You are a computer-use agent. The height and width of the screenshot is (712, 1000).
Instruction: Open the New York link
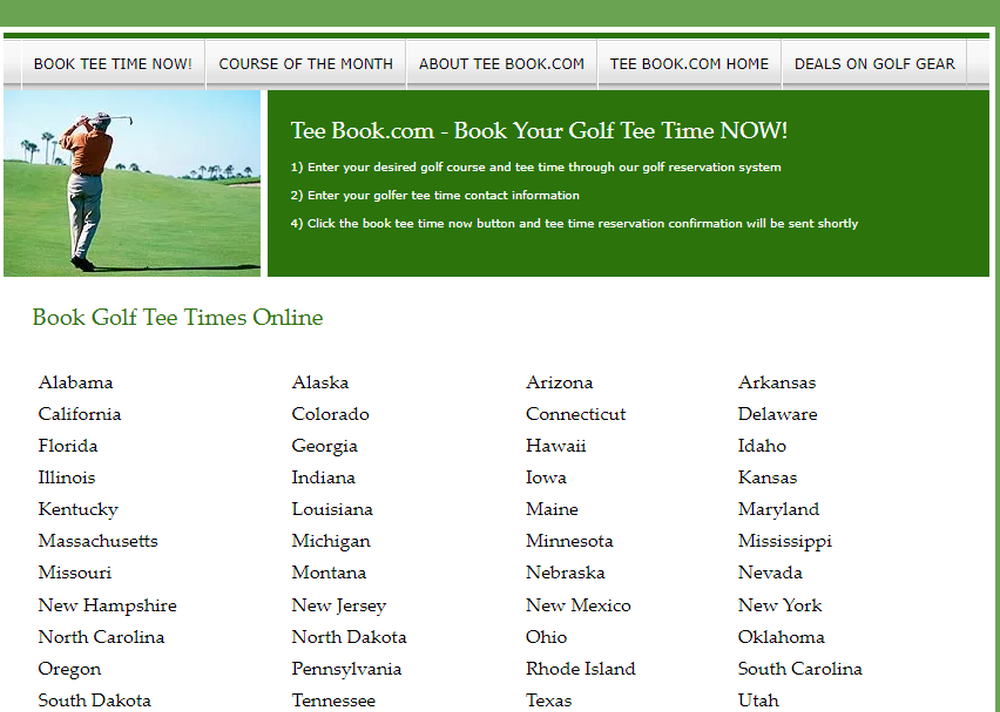[780, 605]
